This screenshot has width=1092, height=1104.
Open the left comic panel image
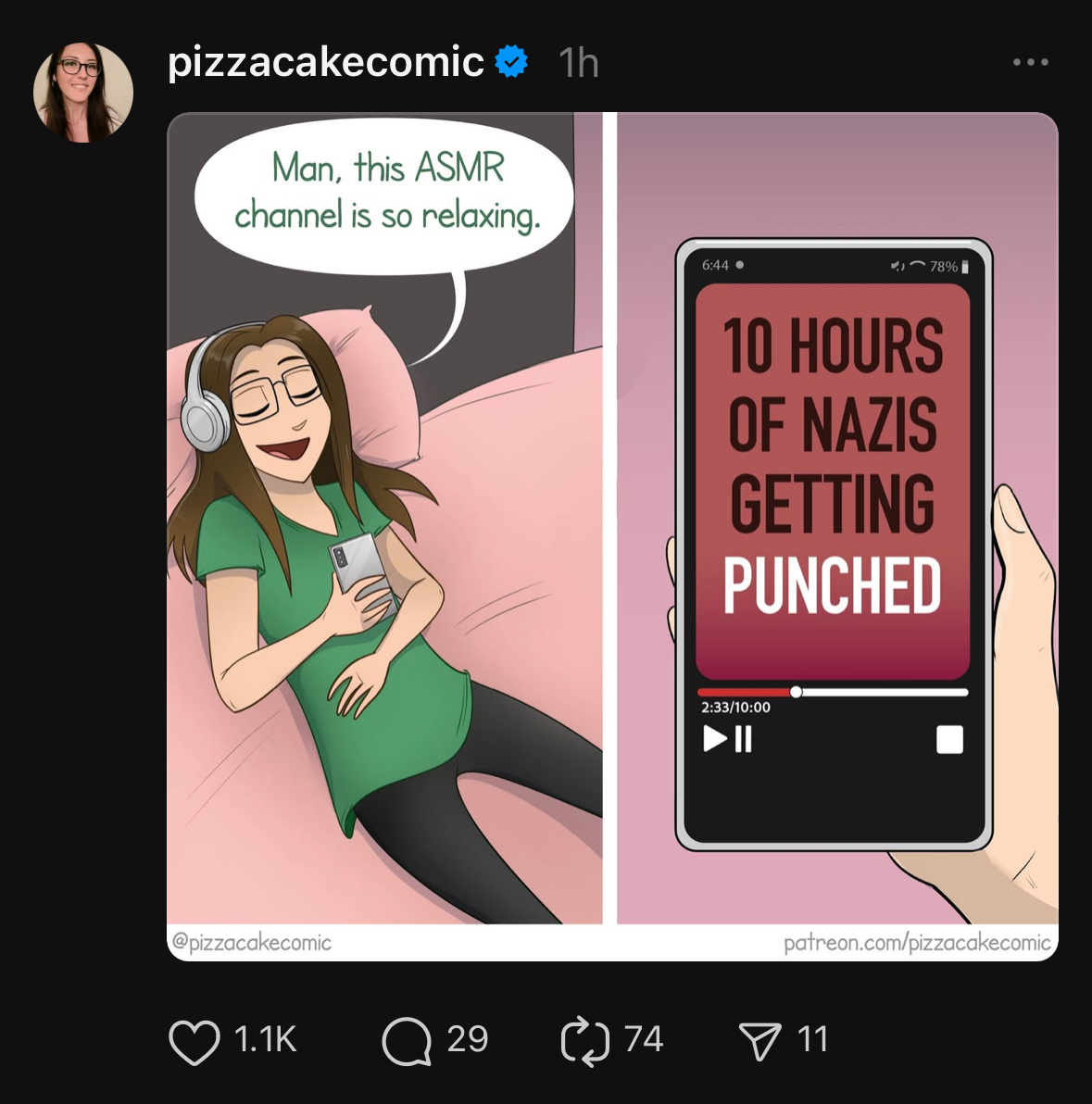pos(384,519)
